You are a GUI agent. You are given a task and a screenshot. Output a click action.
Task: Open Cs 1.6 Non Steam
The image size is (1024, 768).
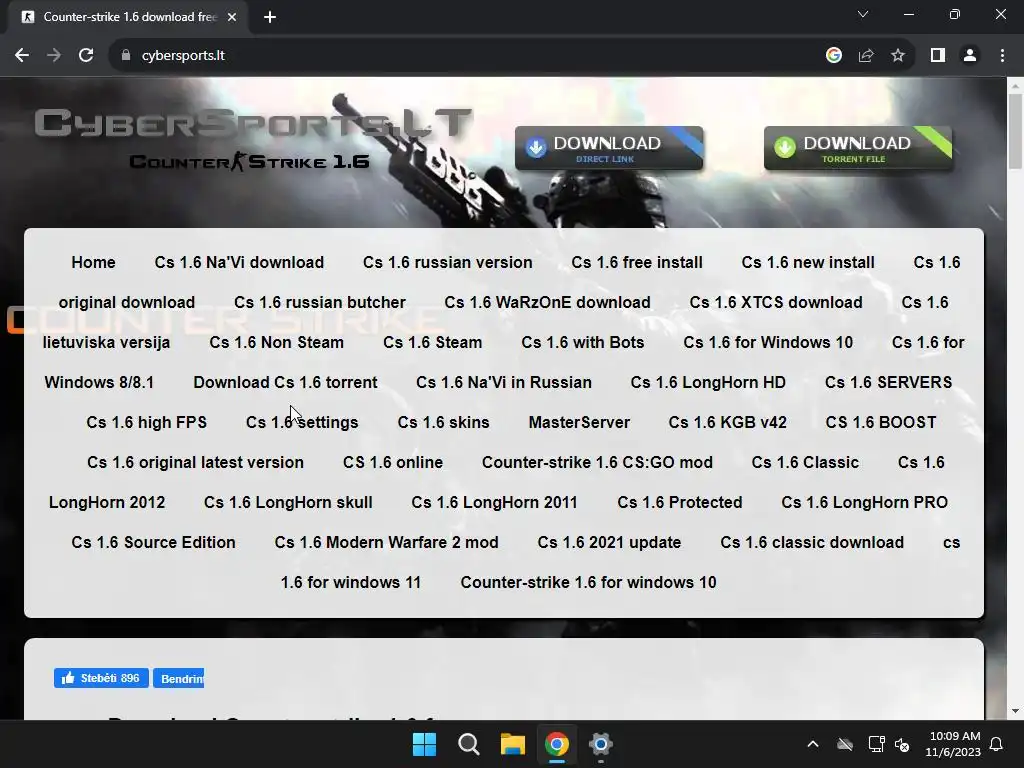pos(276,342)
